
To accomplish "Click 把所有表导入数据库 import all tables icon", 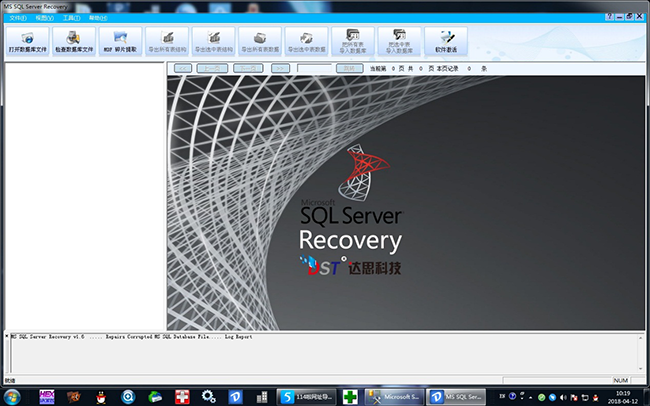I will click(x=353, y=41).
